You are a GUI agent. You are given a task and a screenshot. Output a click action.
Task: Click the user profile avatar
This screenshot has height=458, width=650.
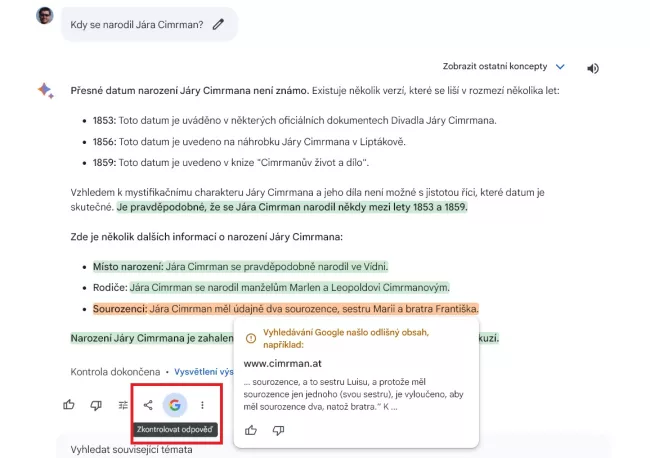tap(45, 16)
